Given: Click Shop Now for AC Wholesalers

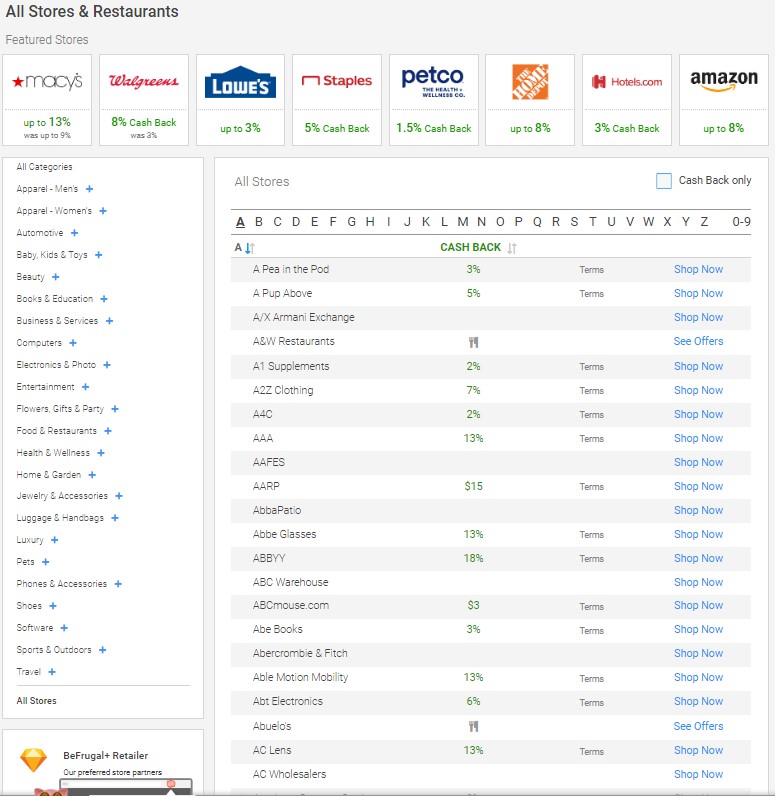Looking at the screenshot, I should (x=698, y=774).
